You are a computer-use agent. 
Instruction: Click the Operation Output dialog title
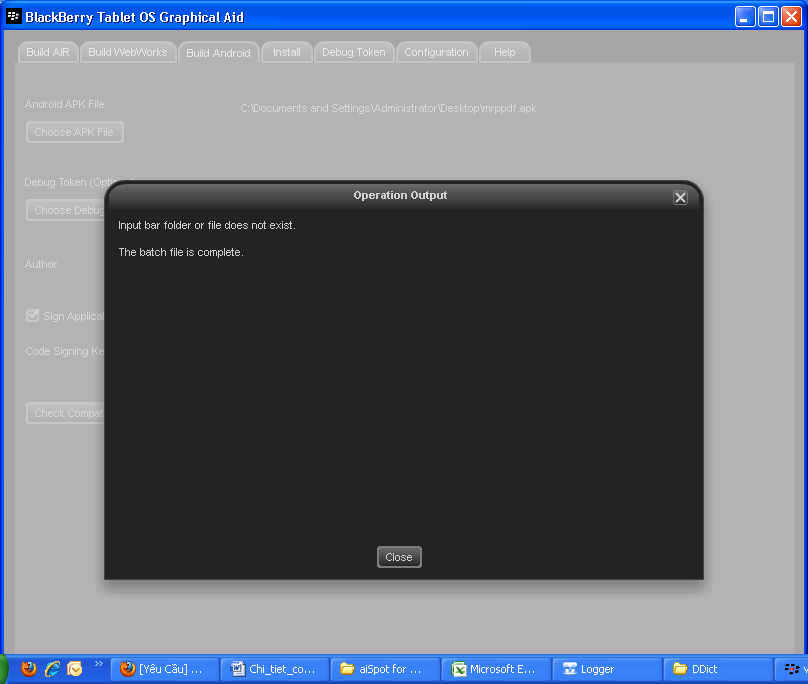400,195
